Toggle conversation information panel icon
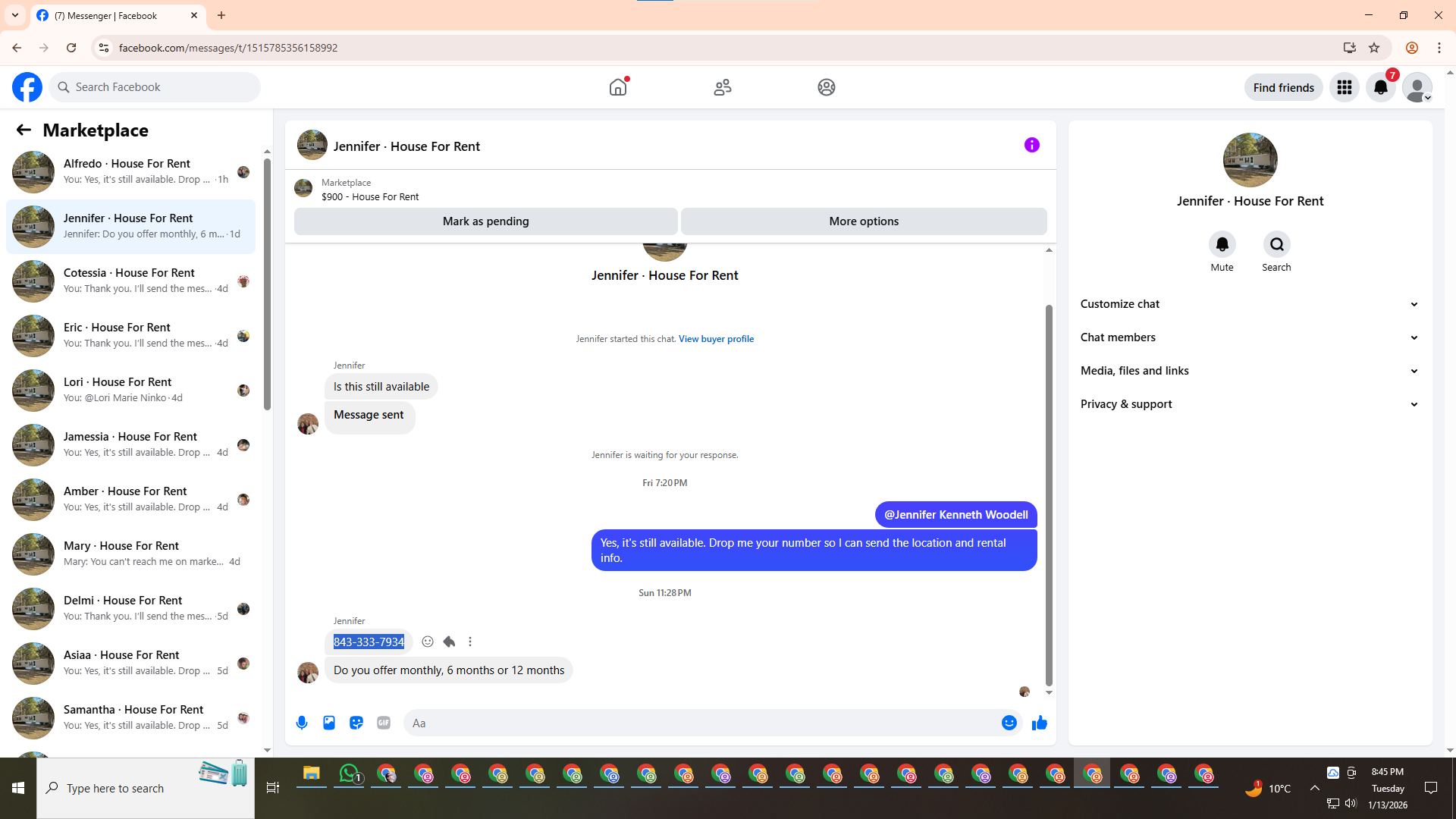This screenshot has height=819, width=1456. coord(1031,145)
